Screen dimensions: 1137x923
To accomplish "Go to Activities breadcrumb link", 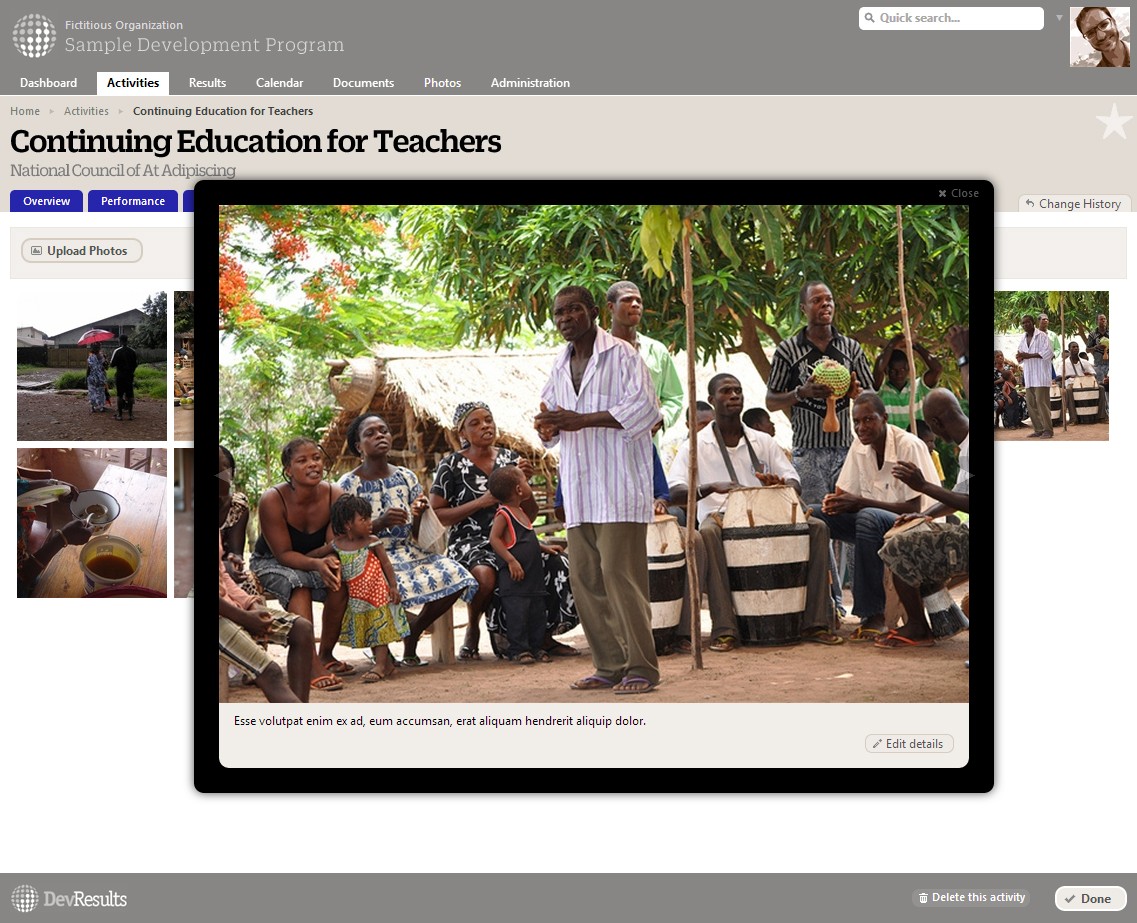I will (x=86, y=111).
